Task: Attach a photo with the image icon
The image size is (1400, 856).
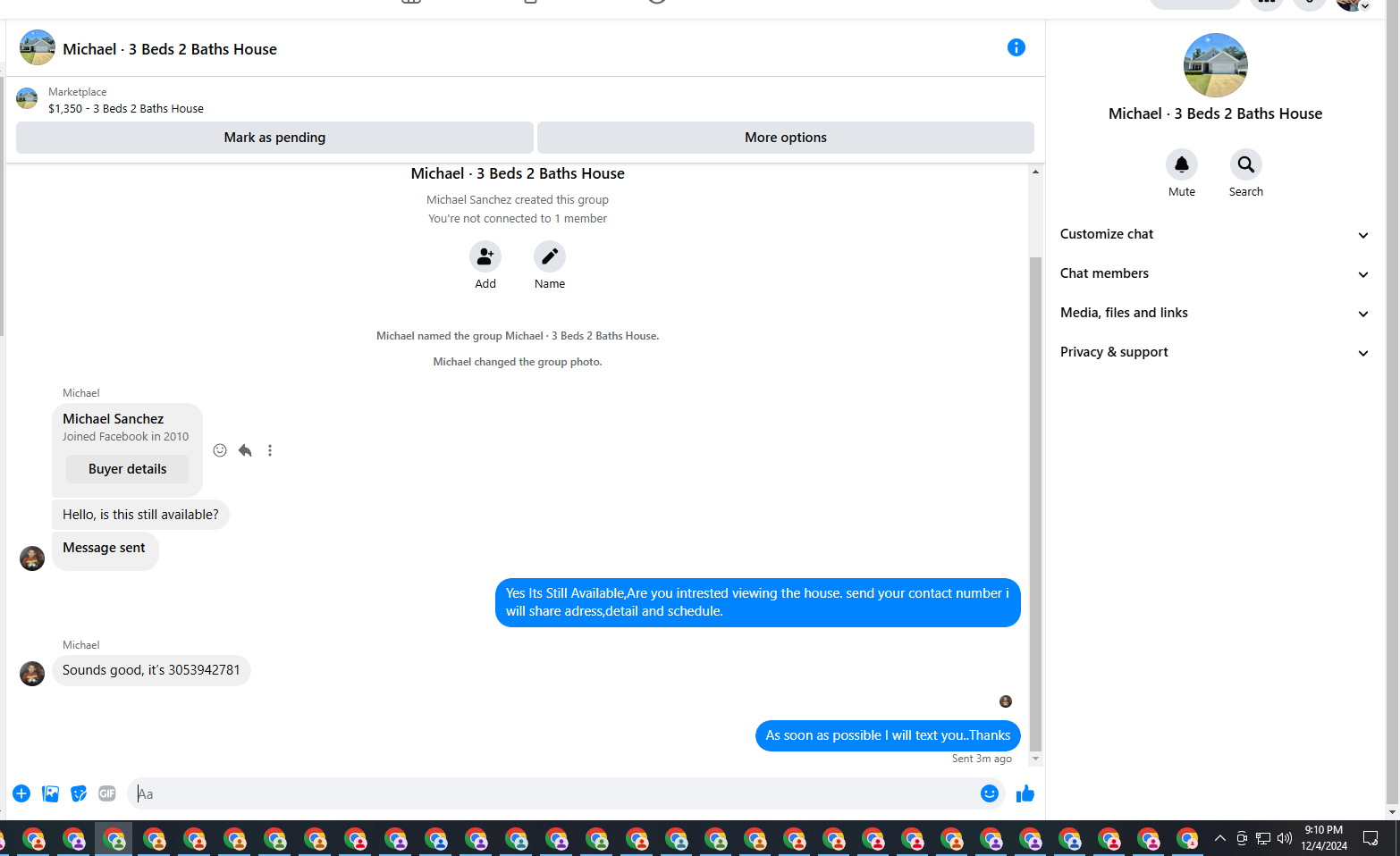Action: coord(51,793)
